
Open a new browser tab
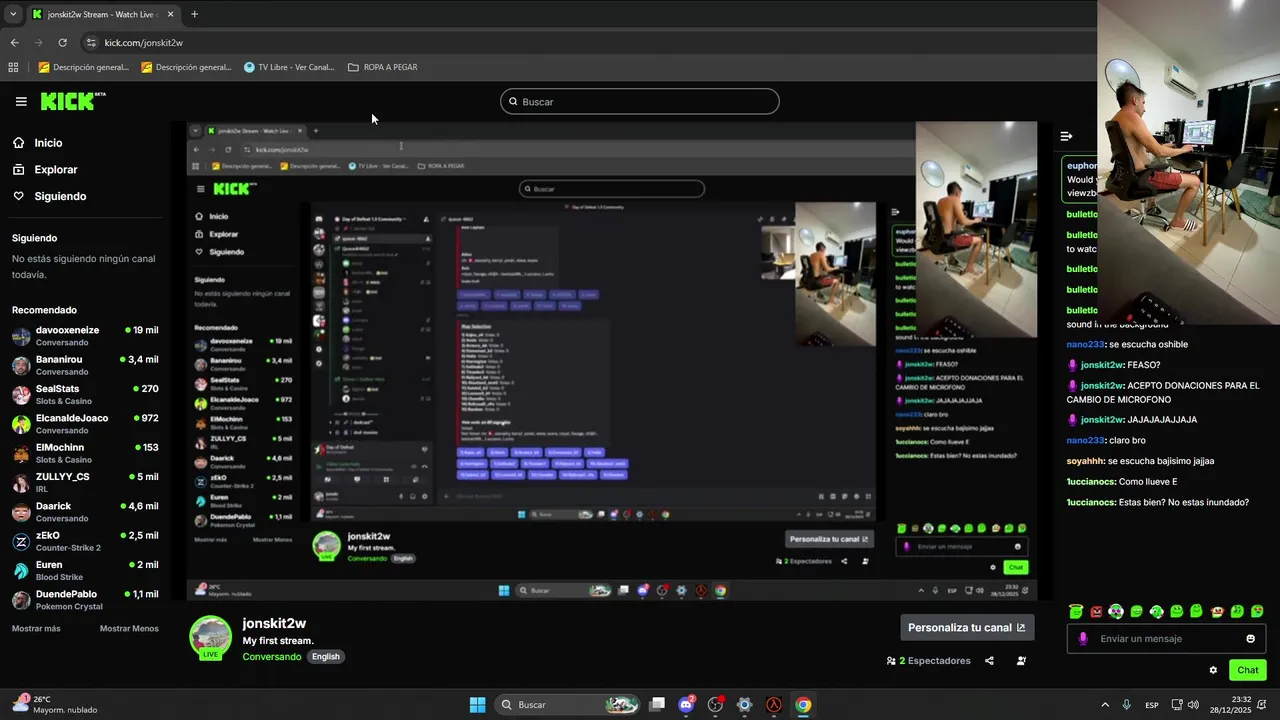tap(194, 14)
